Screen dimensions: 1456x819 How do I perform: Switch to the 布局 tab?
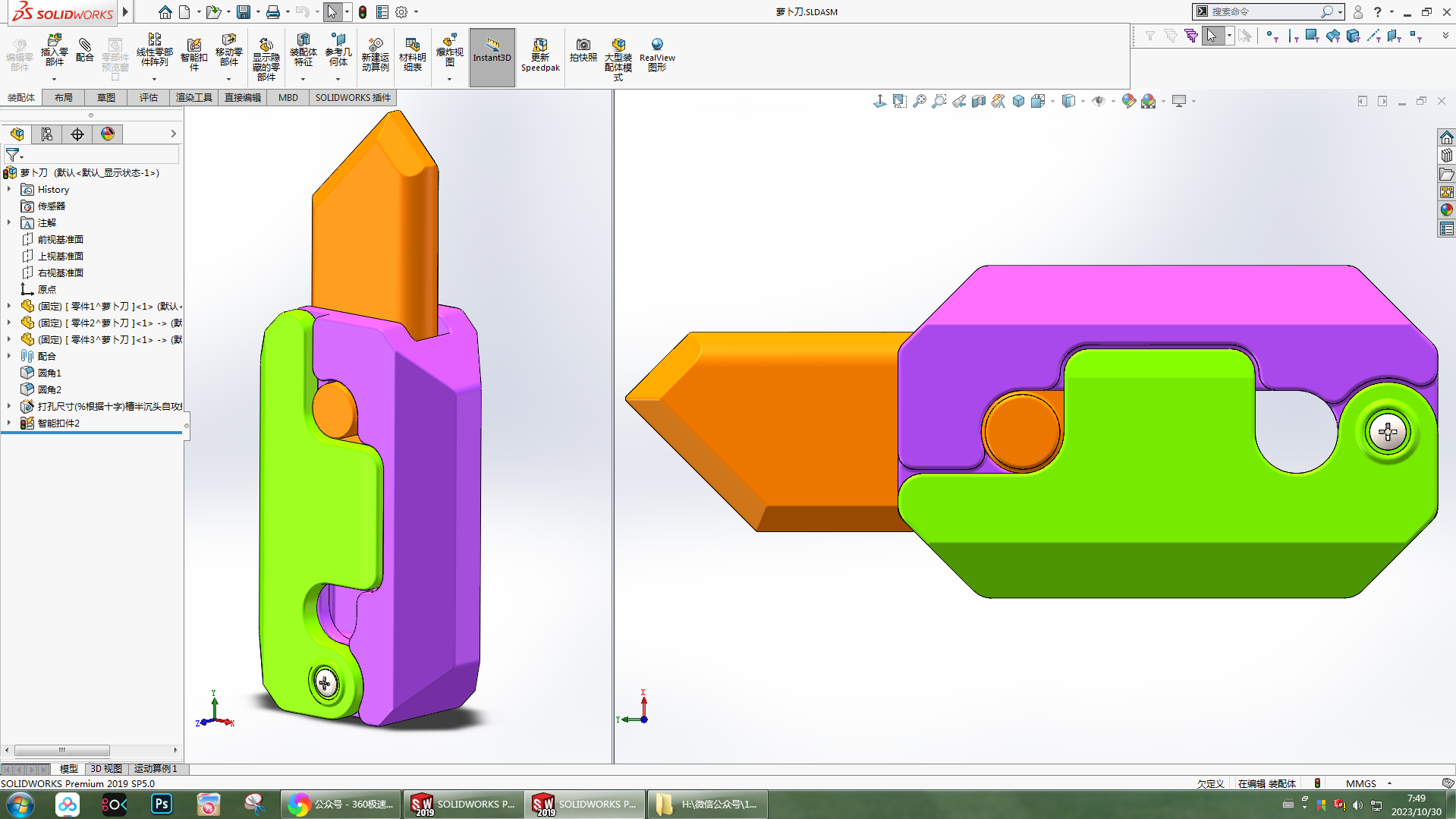(x=64, y=98)
